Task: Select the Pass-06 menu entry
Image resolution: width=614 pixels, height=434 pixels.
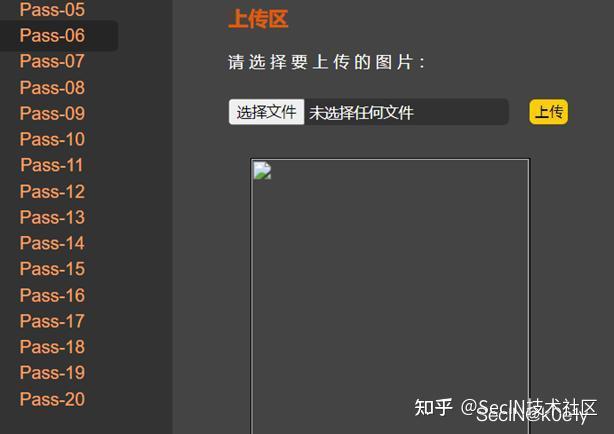Action: click(x=52, y=35)
